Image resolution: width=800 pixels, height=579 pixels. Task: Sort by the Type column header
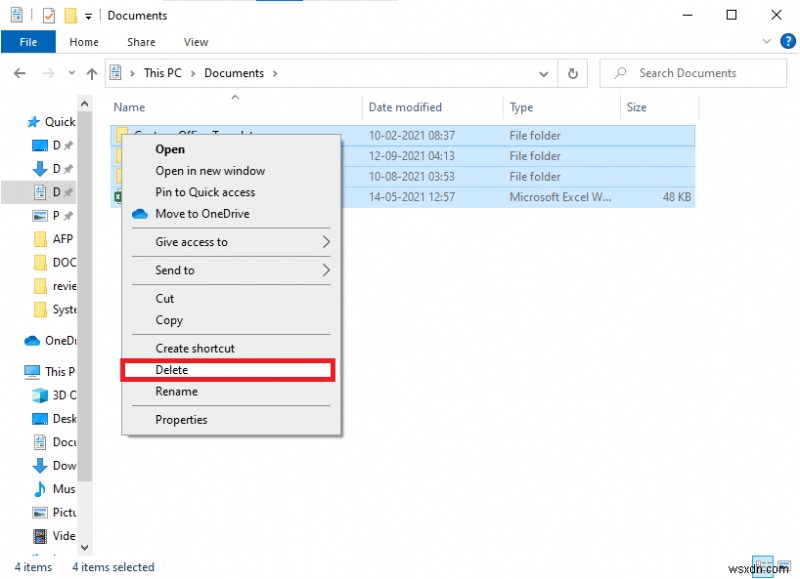coord(521,107)
